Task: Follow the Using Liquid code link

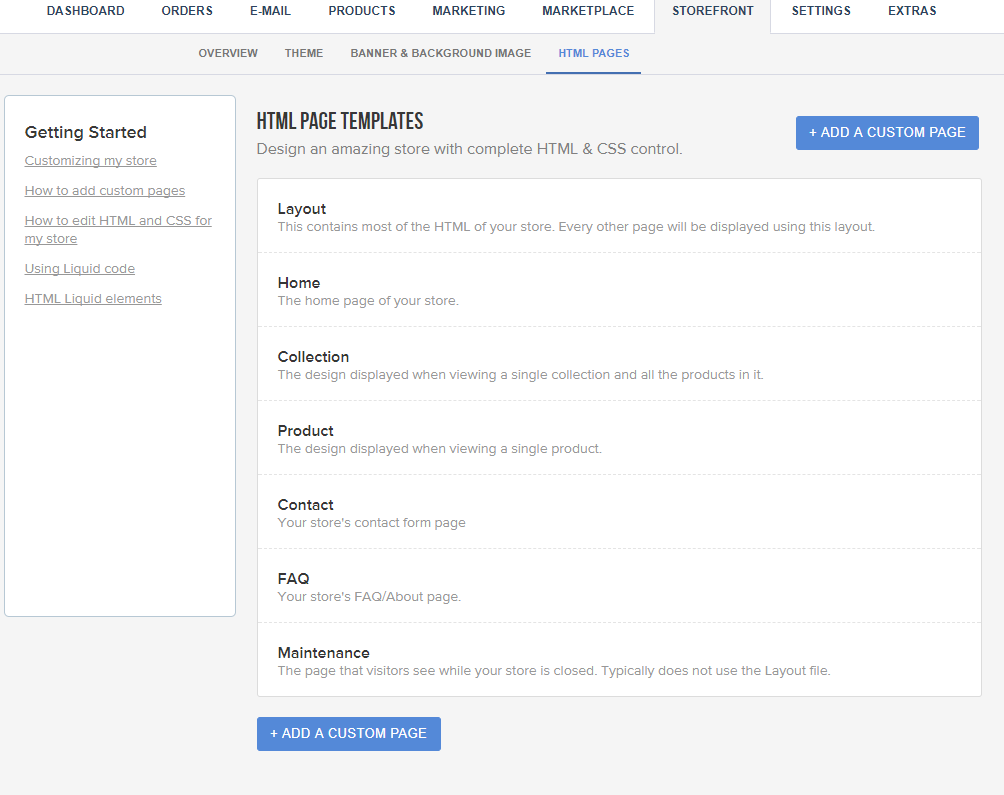Action: click(x=80, y=269)
